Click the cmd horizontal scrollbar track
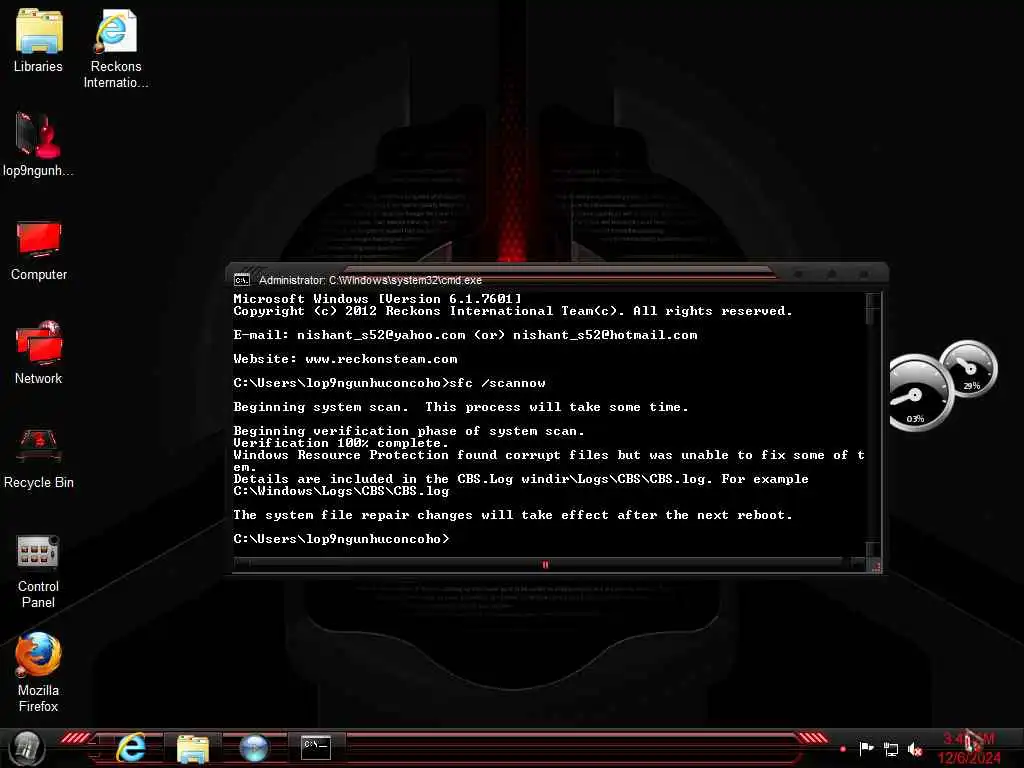Screen dimensions: 1024x768 click(545, 565)
